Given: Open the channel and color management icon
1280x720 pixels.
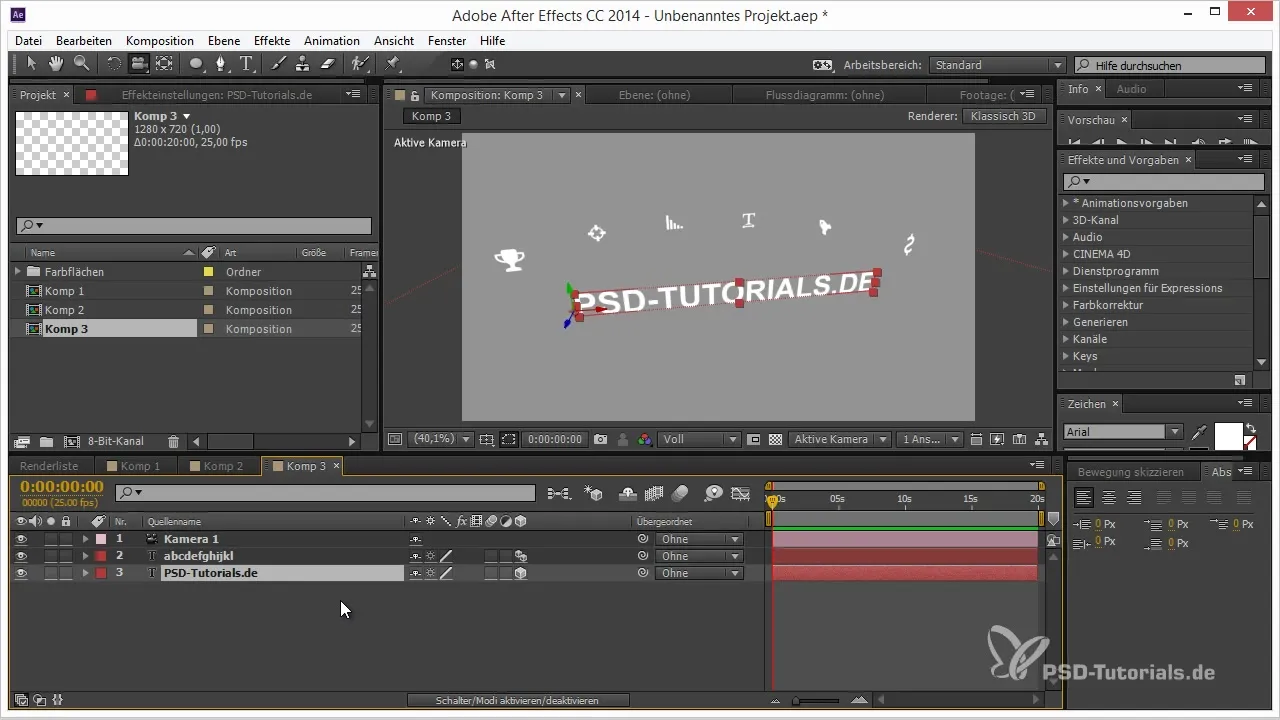Looking at the screenshot, I should (645, 439).
